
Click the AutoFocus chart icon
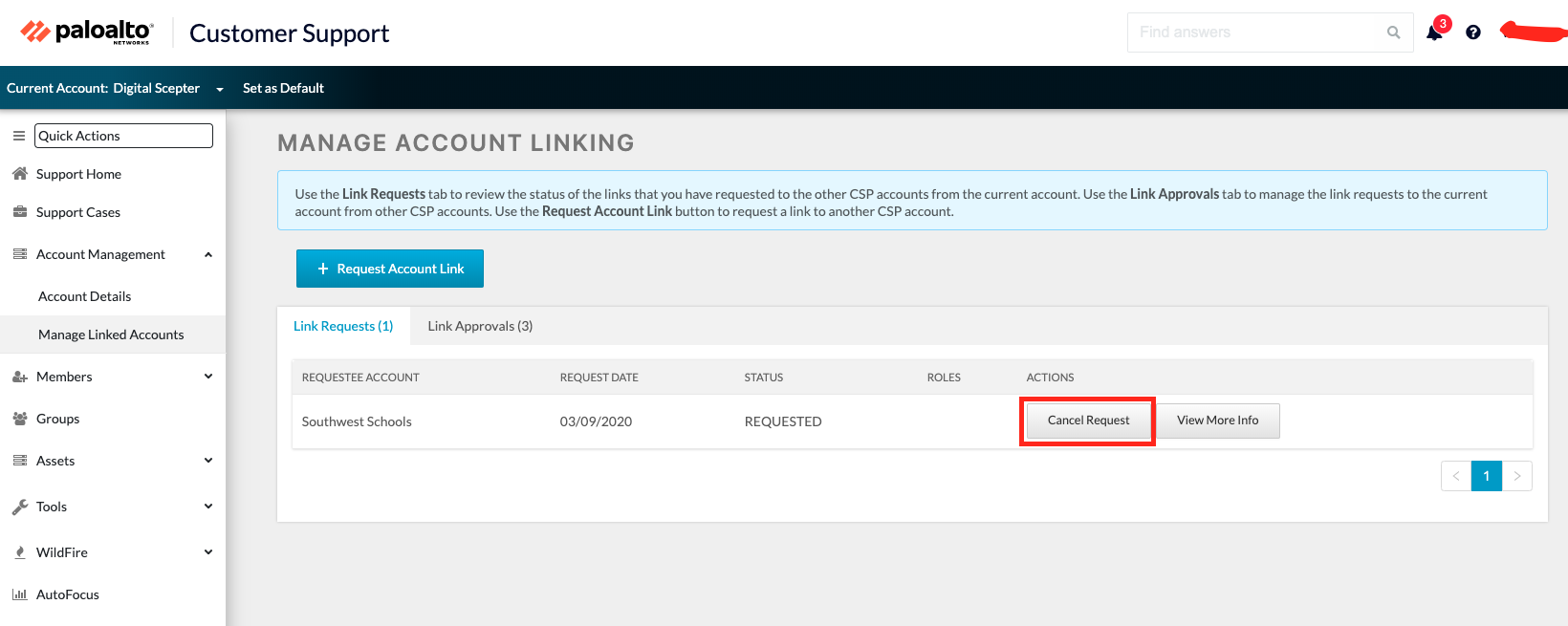[20, 594]
